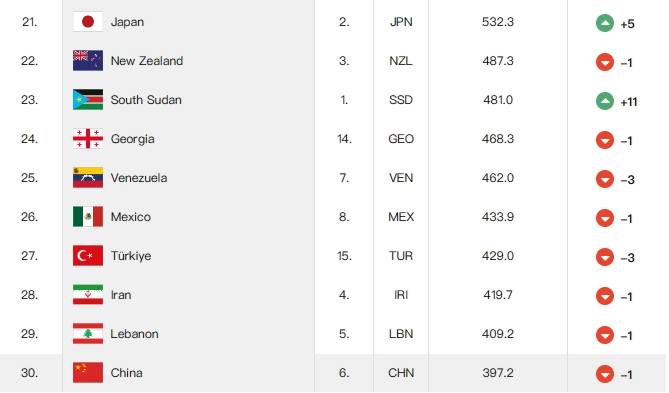Screen dimensions: 669x393
Task: Click Venezuela's red down arrow indicator
Action: (605, 179)
